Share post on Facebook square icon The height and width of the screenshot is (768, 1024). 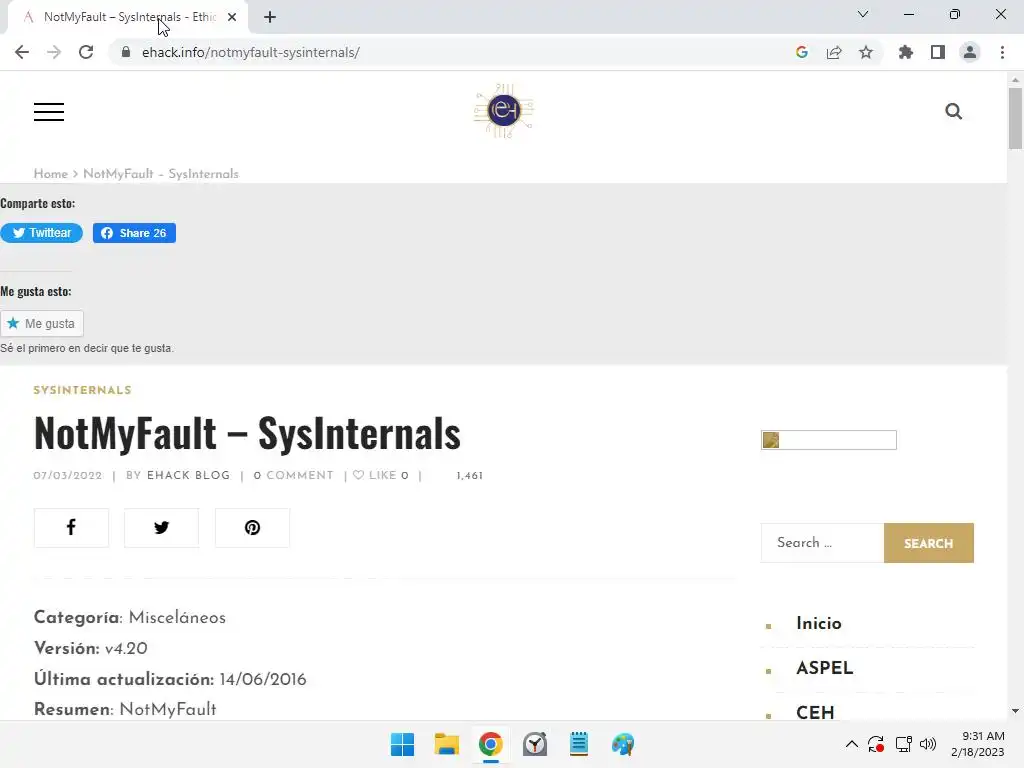pyautogui.click(x=71, y=528)
